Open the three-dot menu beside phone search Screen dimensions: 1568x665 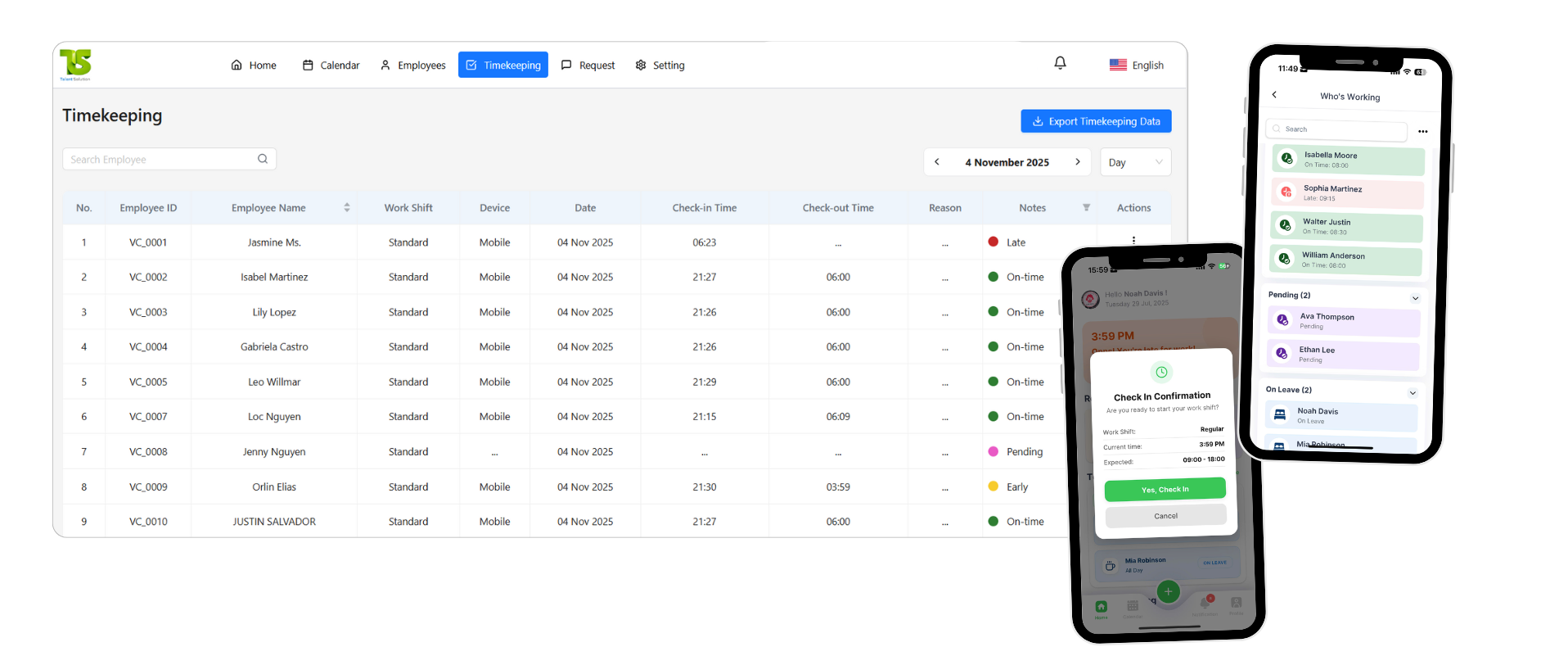(x=1423, y=131)
